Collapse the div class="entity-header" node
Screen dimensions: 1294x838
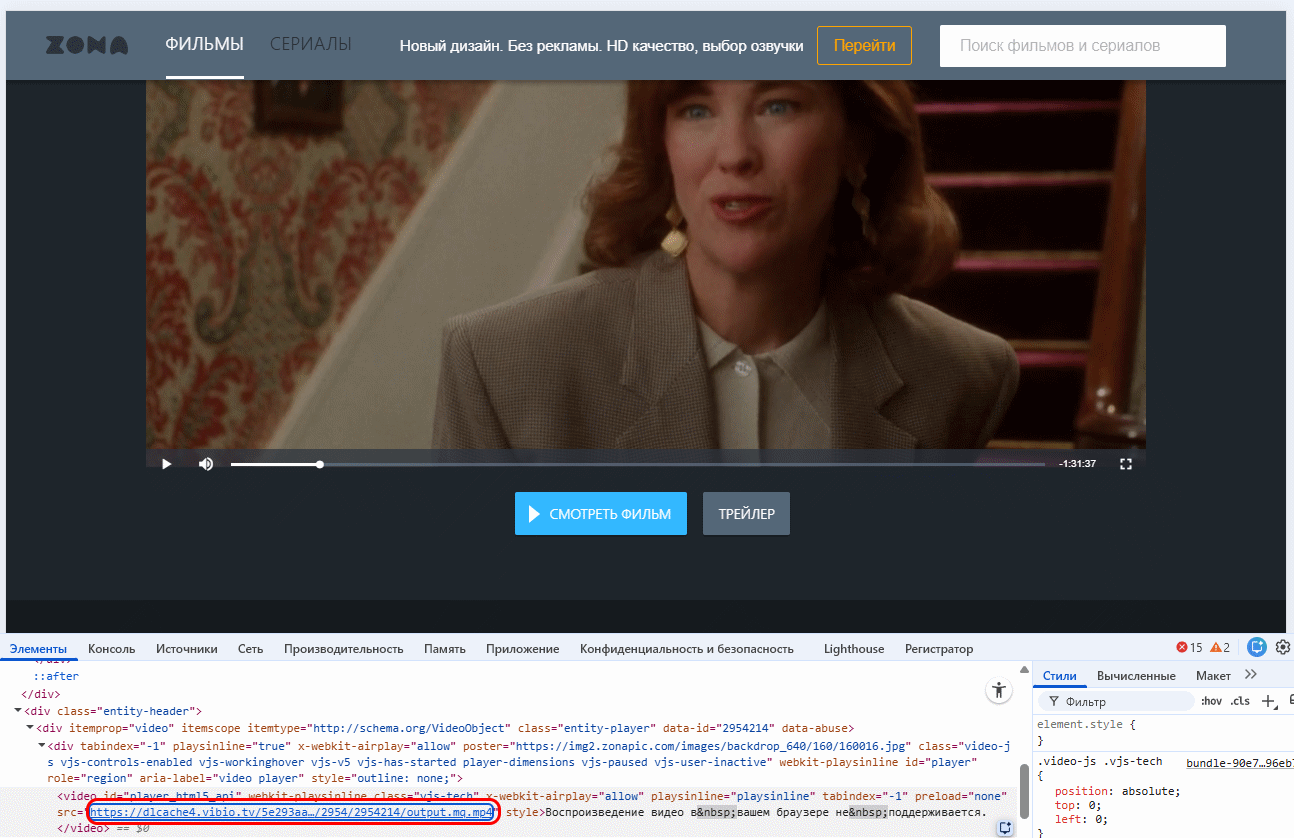18,711
